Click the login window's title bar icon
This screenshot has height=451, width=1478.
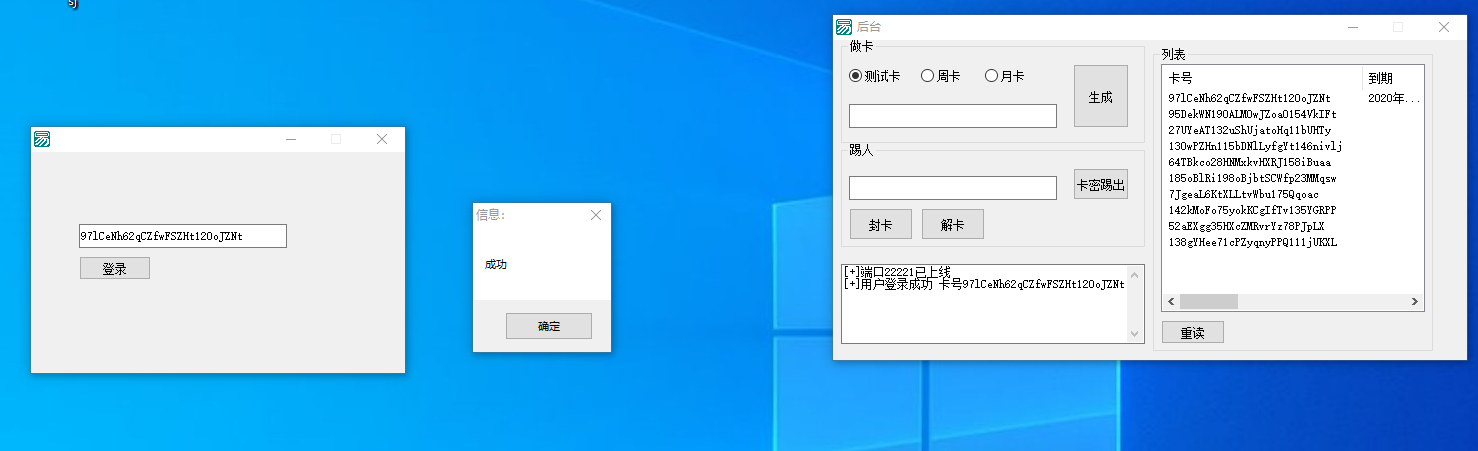point(42,139)
